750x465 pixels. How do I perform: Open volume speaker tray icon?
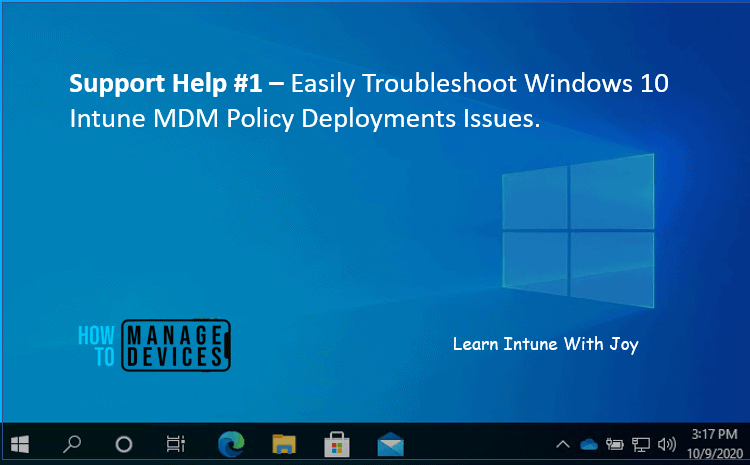[x=666, y=444]
